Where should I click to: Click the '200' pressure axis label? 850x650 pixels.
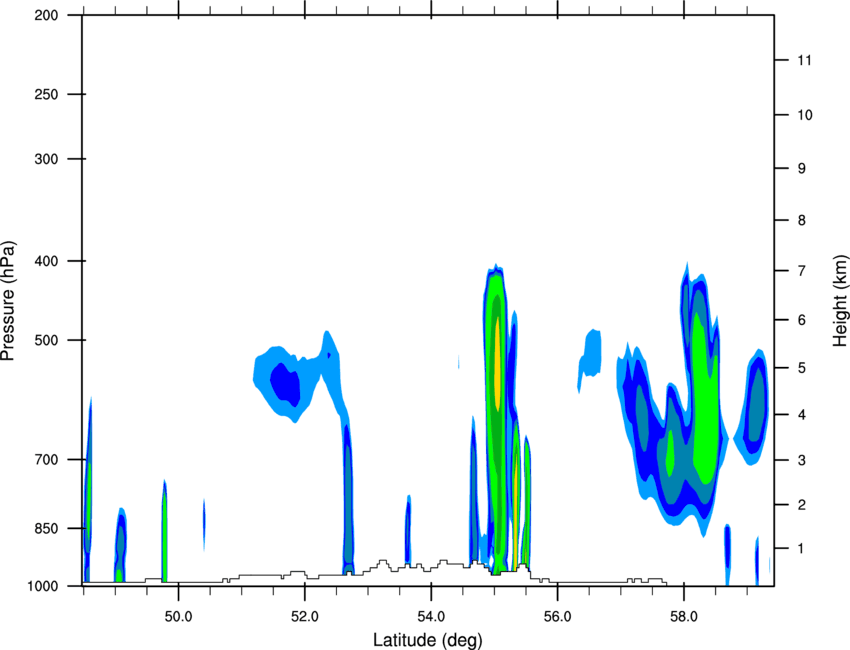[x=46, y=15]
